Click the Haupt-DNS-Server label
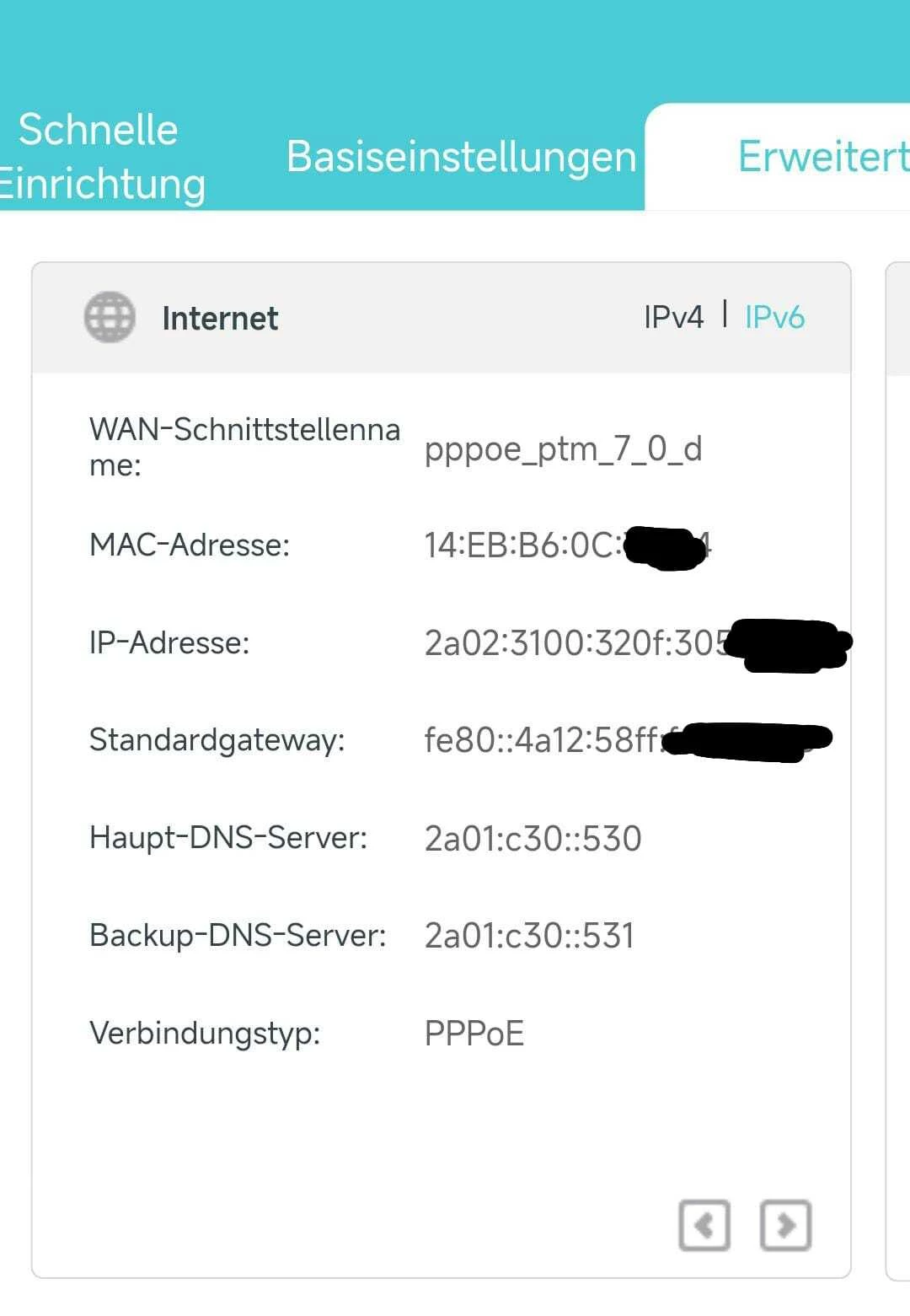This screenshot has width=910, height=1316. [x=228, y=838]
